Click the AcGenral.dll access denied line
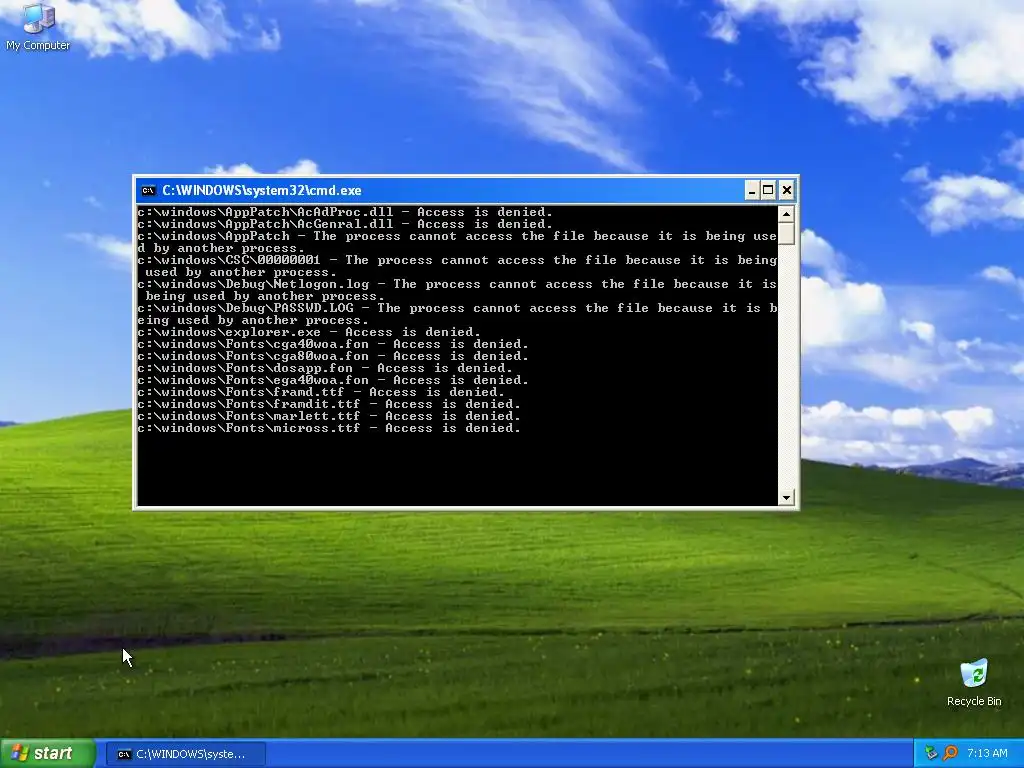 tap(345, 224)
